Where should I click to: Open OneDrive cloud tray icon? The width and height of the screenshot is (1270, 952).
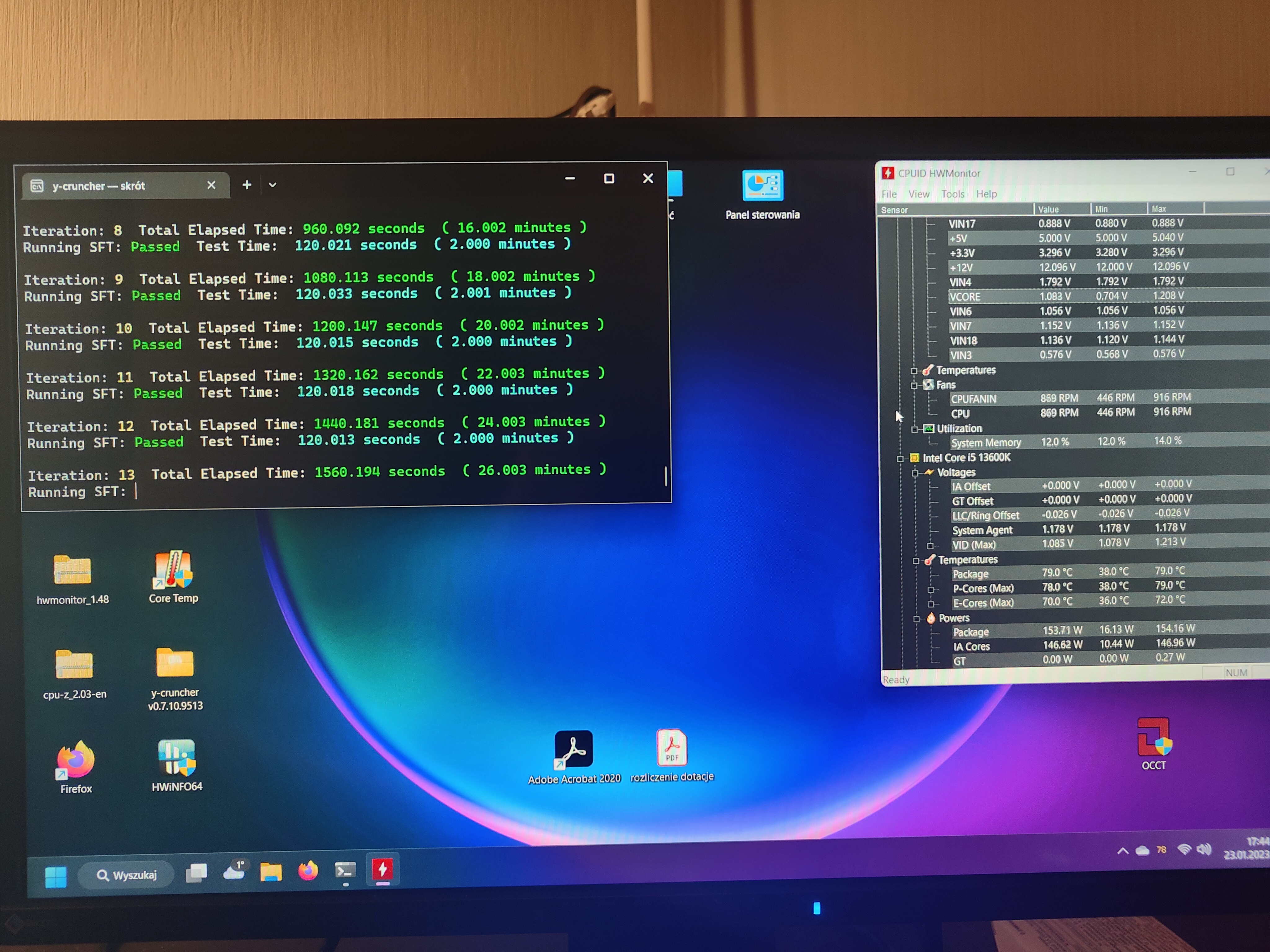point(1143,850)
